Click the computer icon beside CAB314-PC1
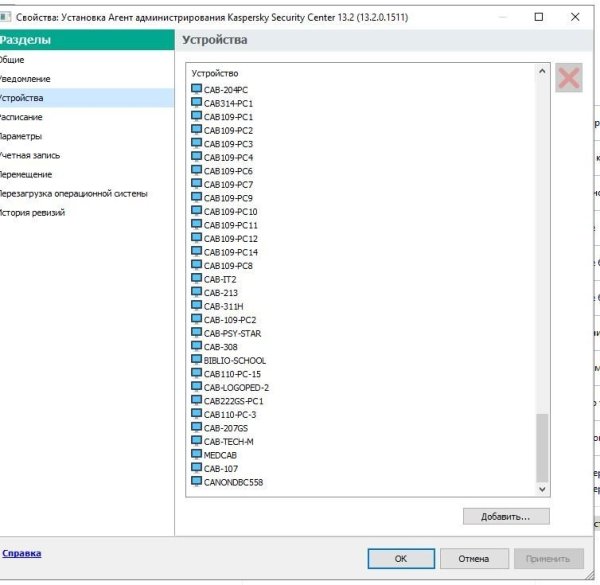The width and height of the screenshot is (600, 585). coord(196,103)
